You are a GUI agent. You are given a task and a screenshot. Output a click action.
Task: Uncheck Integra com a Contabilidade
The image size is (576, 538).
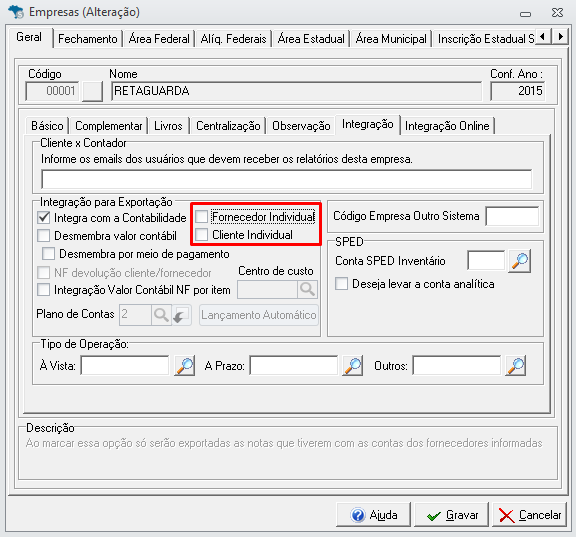(x=43, y=217)
